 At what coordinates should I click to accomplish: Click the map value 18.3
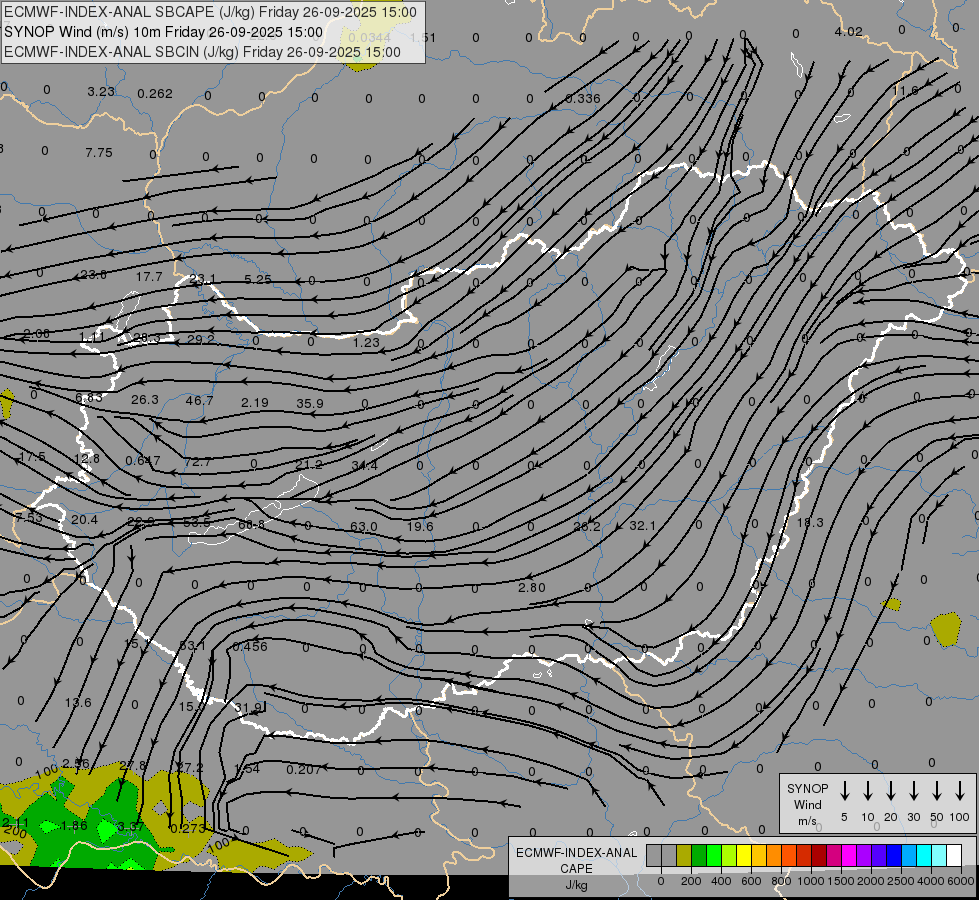click(x=810, y=522)
